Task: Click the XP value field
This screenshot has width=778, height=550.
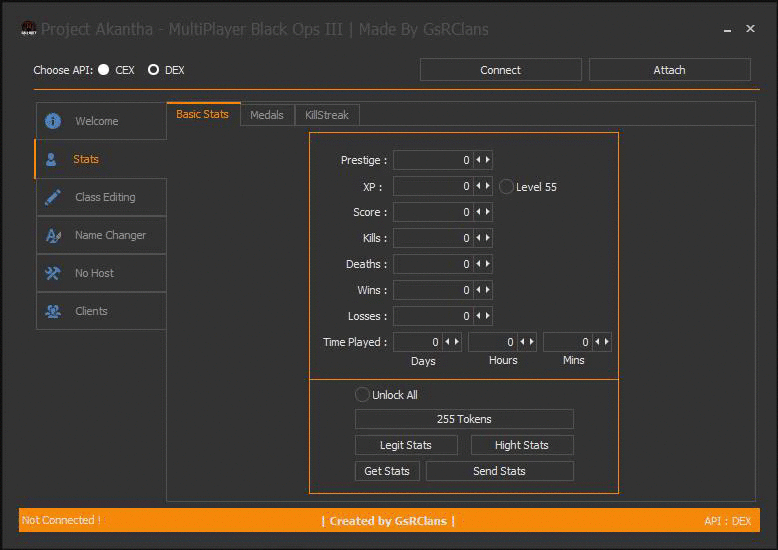Action: tap(433, 186)
